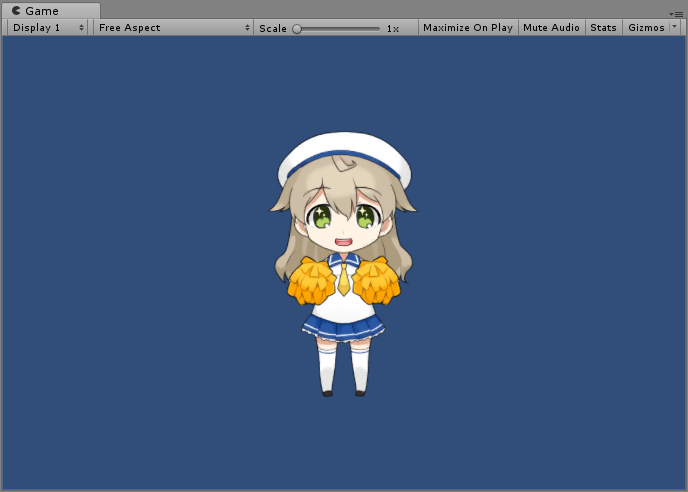Toggle the Stats overlay

click(603, 28)
